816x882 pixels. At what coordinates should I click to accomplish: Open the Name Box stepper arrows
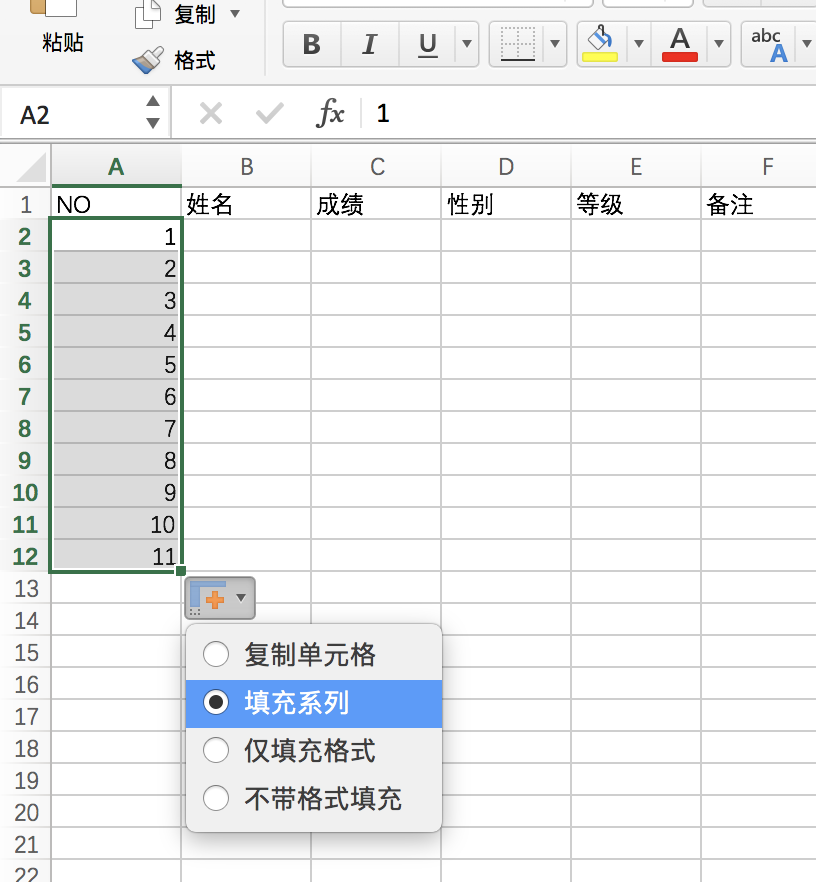pyautogui.click(x=153, y=112)
